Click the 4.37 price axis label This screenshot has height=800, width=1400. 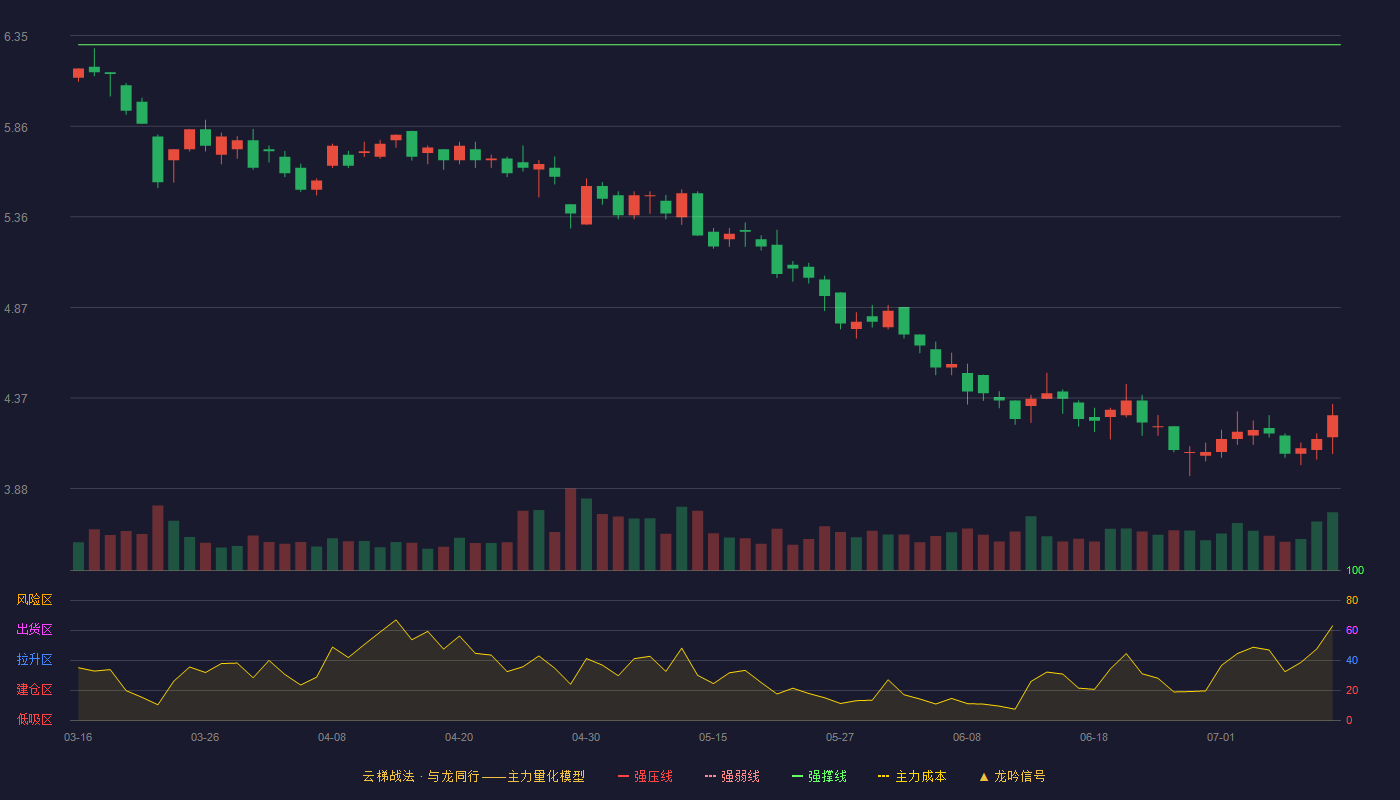[x=16, y=399]
